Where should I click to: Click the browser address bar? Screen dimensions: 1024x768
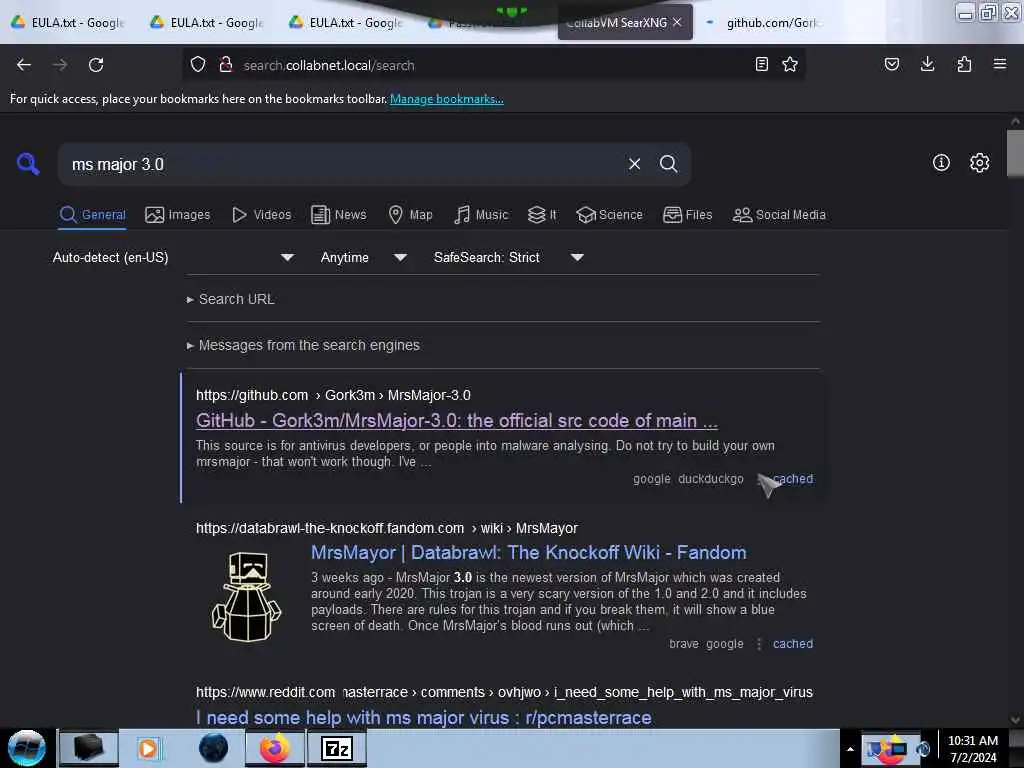pos(493,65)
